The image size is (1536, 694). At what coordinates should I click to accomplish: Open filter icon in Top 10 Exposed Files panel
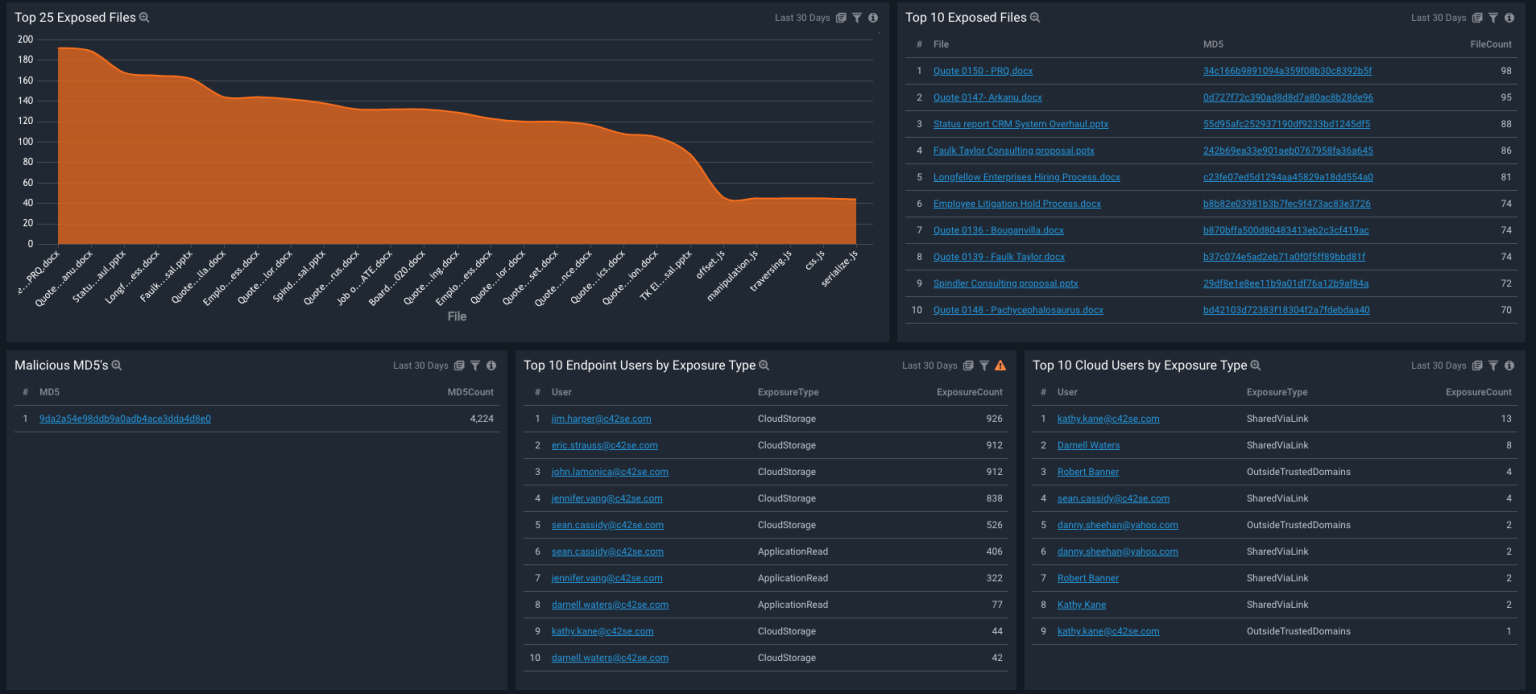pos(1493,18)
